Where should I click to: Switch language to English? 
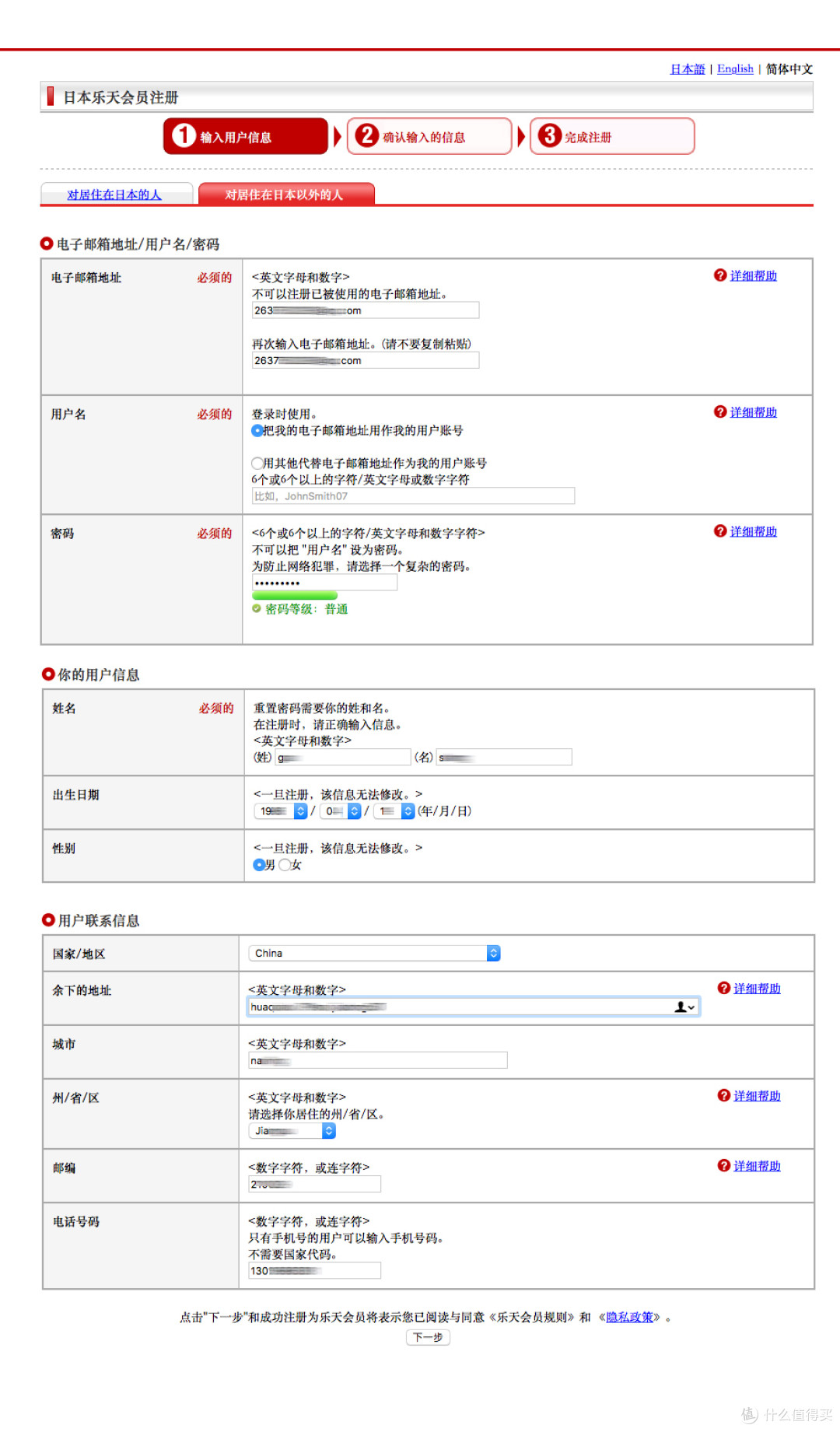(x=735, y=69)
